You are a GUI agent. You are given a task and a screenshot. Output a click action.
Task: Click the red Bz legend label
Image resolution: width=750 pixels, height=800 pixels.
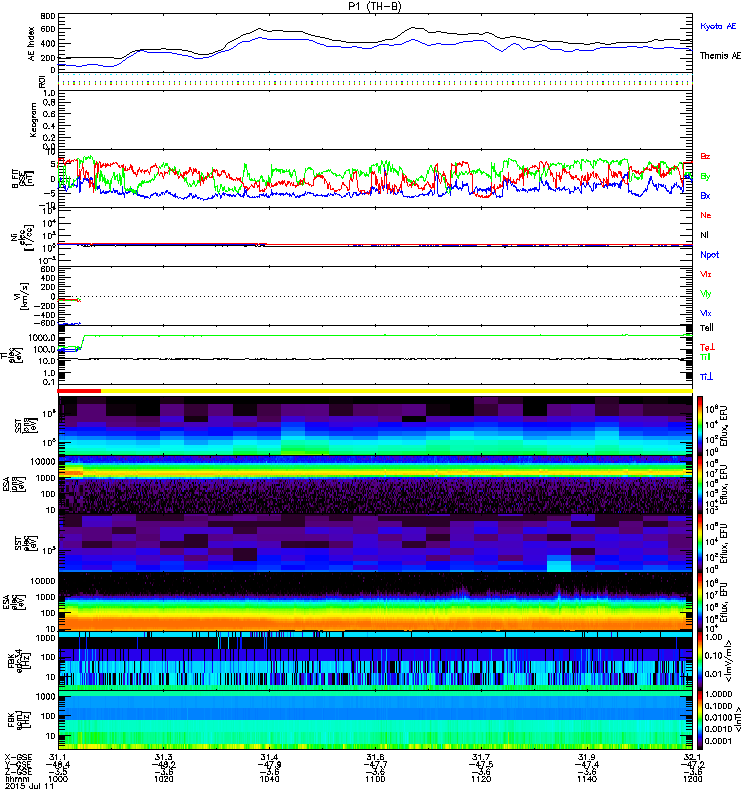coord(706,157)
